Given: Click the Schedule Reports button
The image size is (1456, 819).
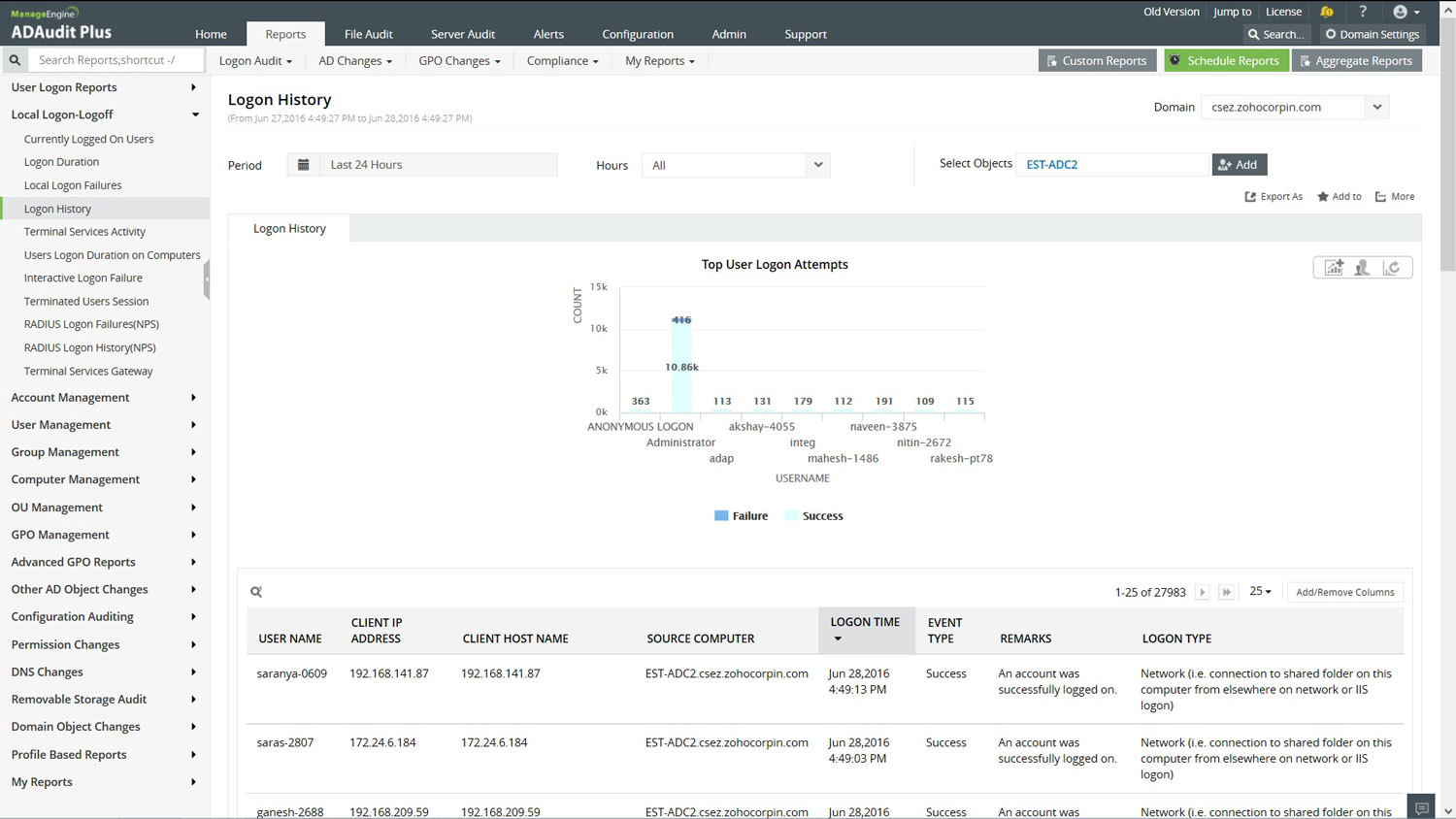Looking at the screenshot, I should tap(1225, 60).
